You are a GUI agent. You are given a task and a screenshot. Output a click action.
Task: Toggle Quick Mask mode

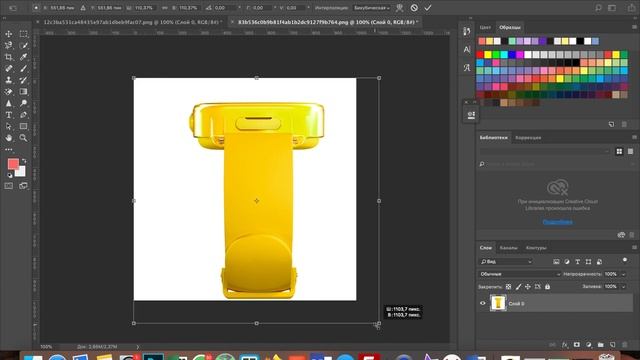pos(9,186)
